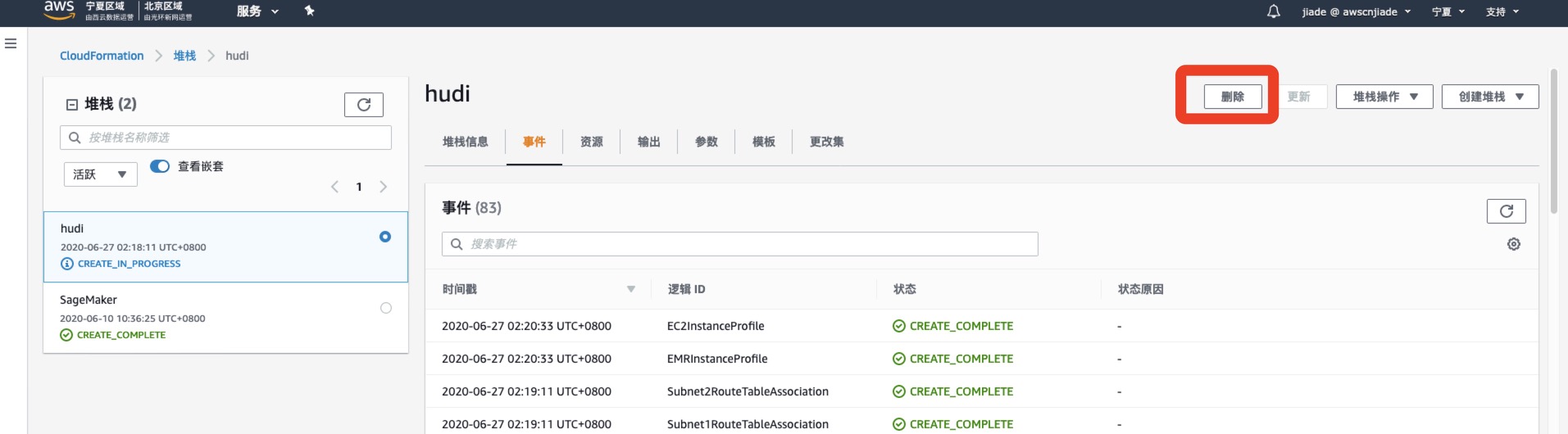Image resolution: width=1568 pixels, height=434 pixels.
Task: Open the 活跃 filter dropdown
Action: click(x=100, y=174)
